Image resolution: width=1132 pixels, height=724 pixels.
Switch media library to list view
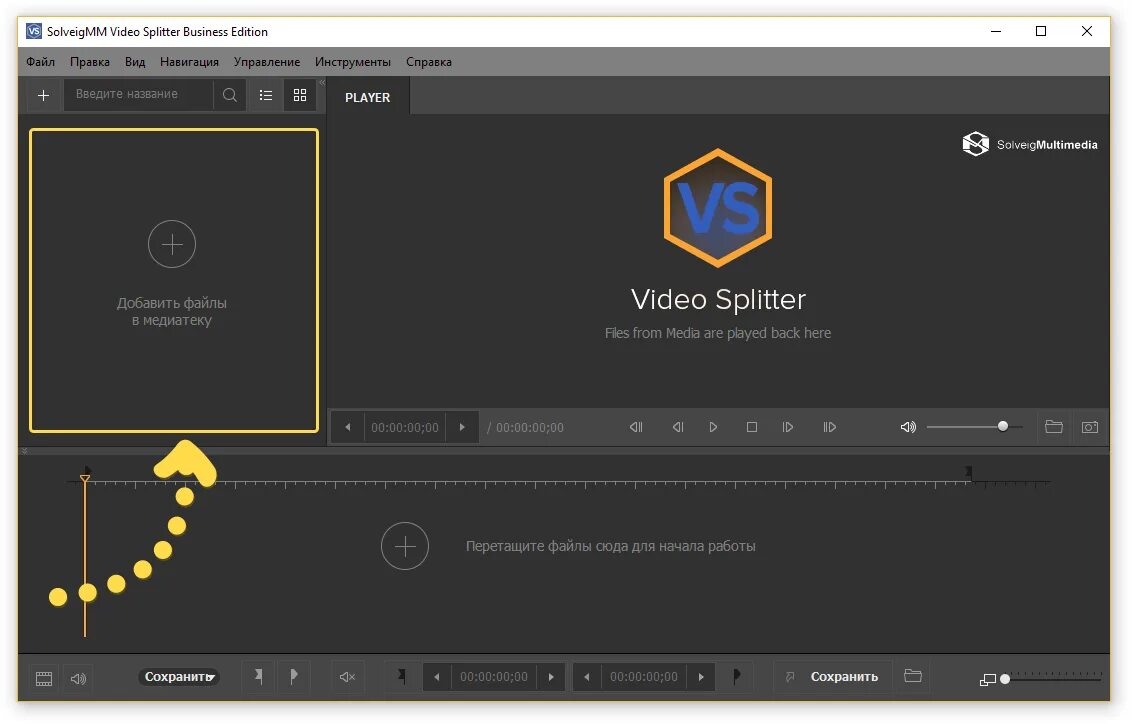click(x=266, y=95)
